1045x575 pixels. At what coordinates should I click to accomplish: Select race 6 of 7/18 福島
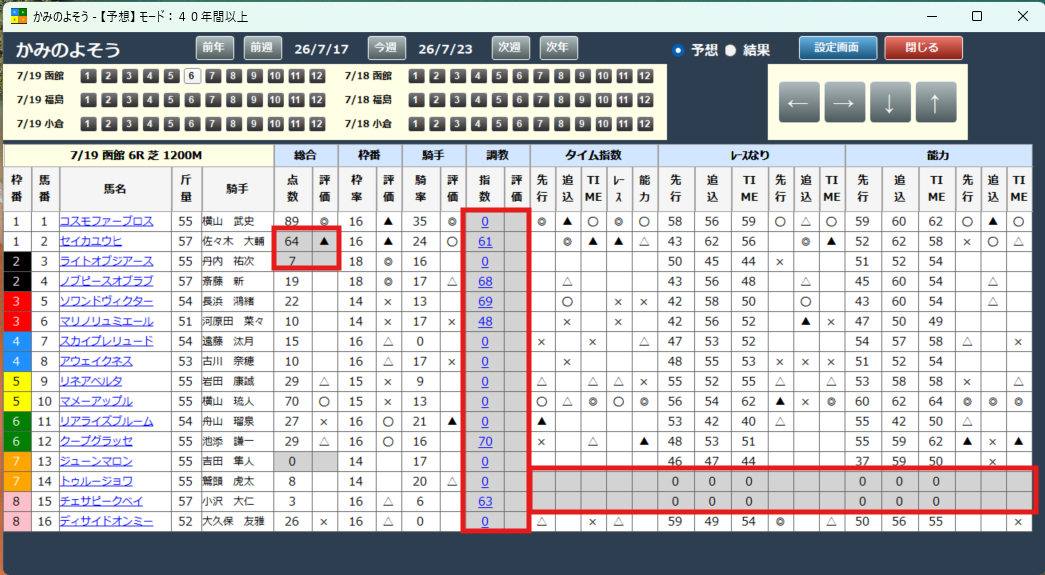(x=520, y=100)
